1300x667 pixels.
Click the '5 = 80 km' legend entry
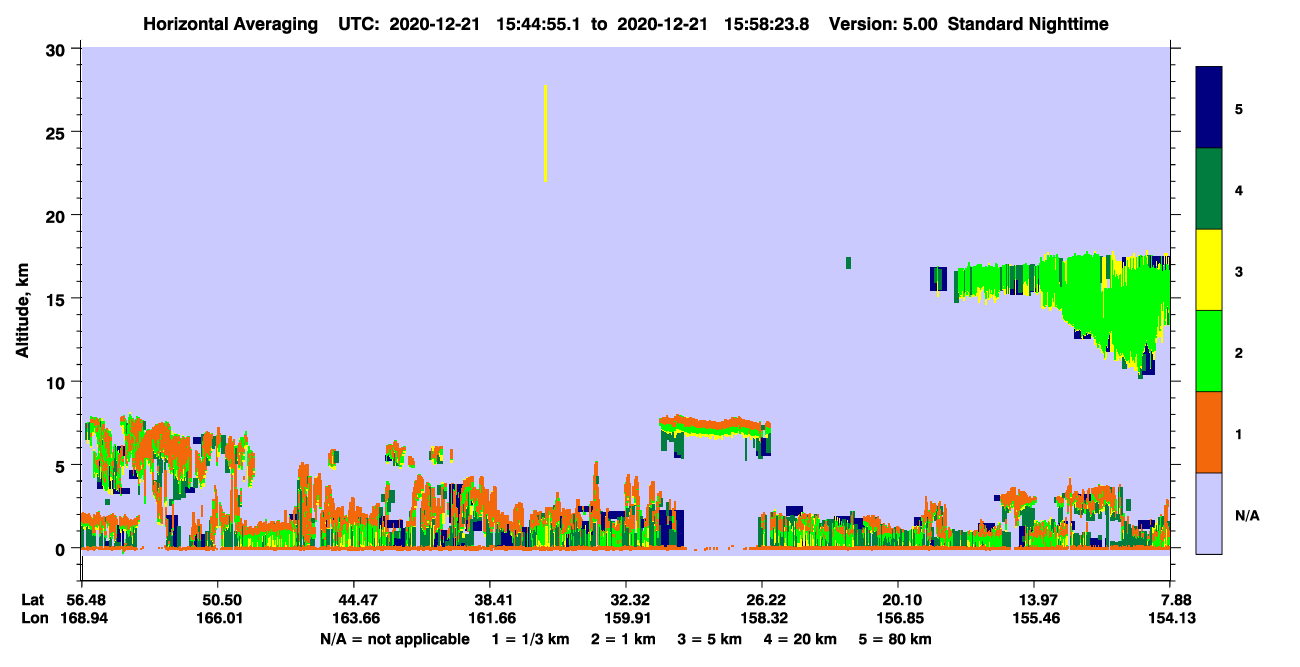pyautogui.click(x=897, y=639)
